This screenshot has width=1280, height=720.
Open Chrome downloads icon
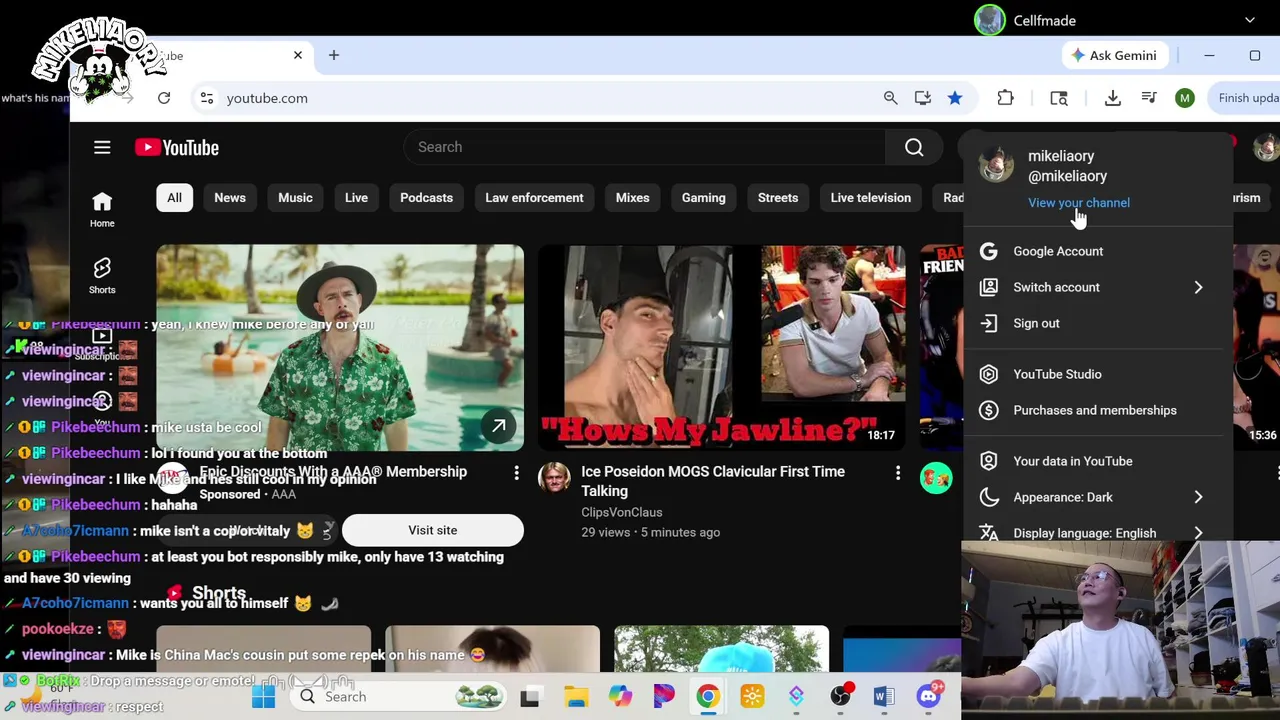[1112, 98]
